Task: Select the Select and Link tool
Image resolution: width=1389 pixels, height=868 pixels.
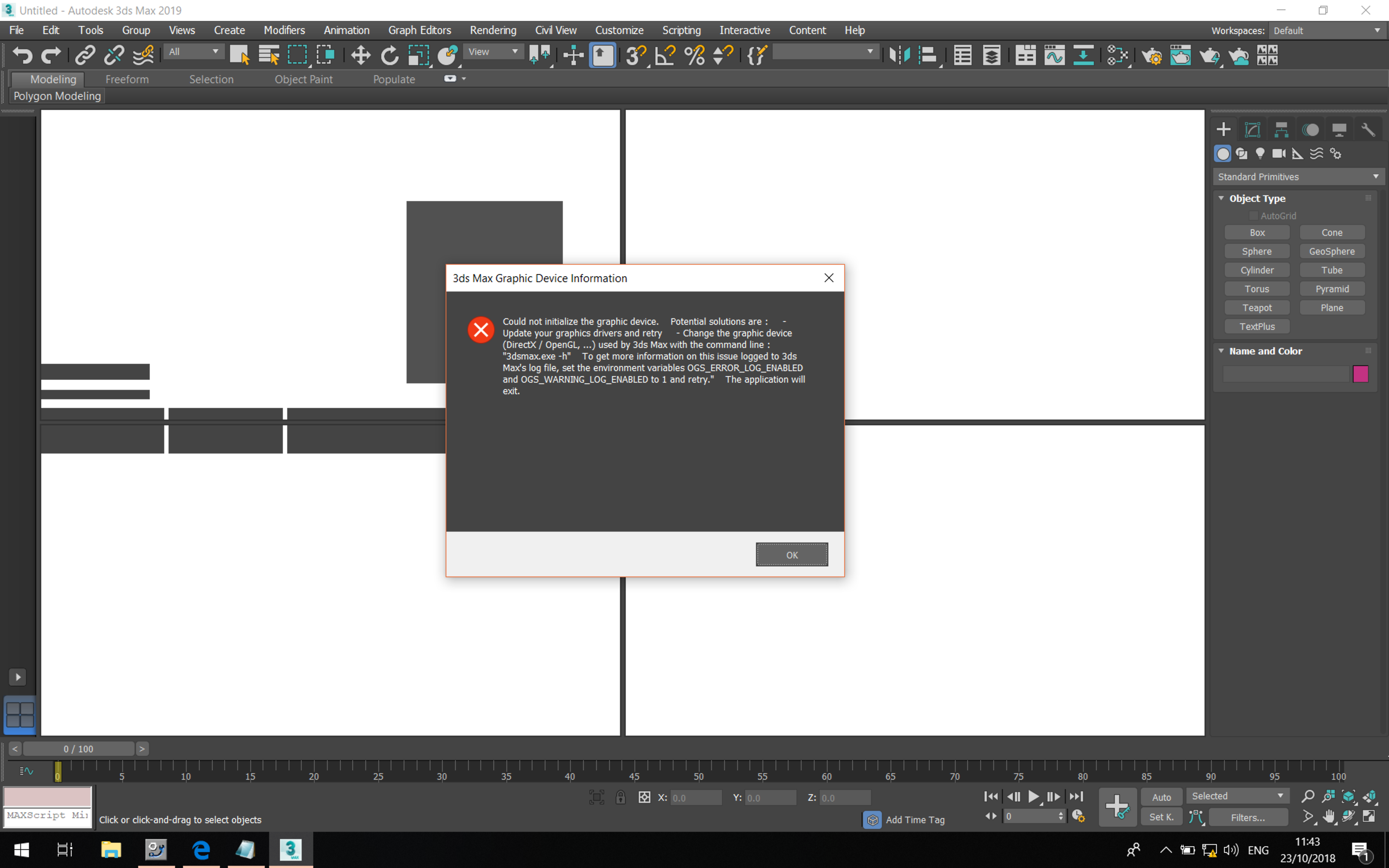Action: 85,55
